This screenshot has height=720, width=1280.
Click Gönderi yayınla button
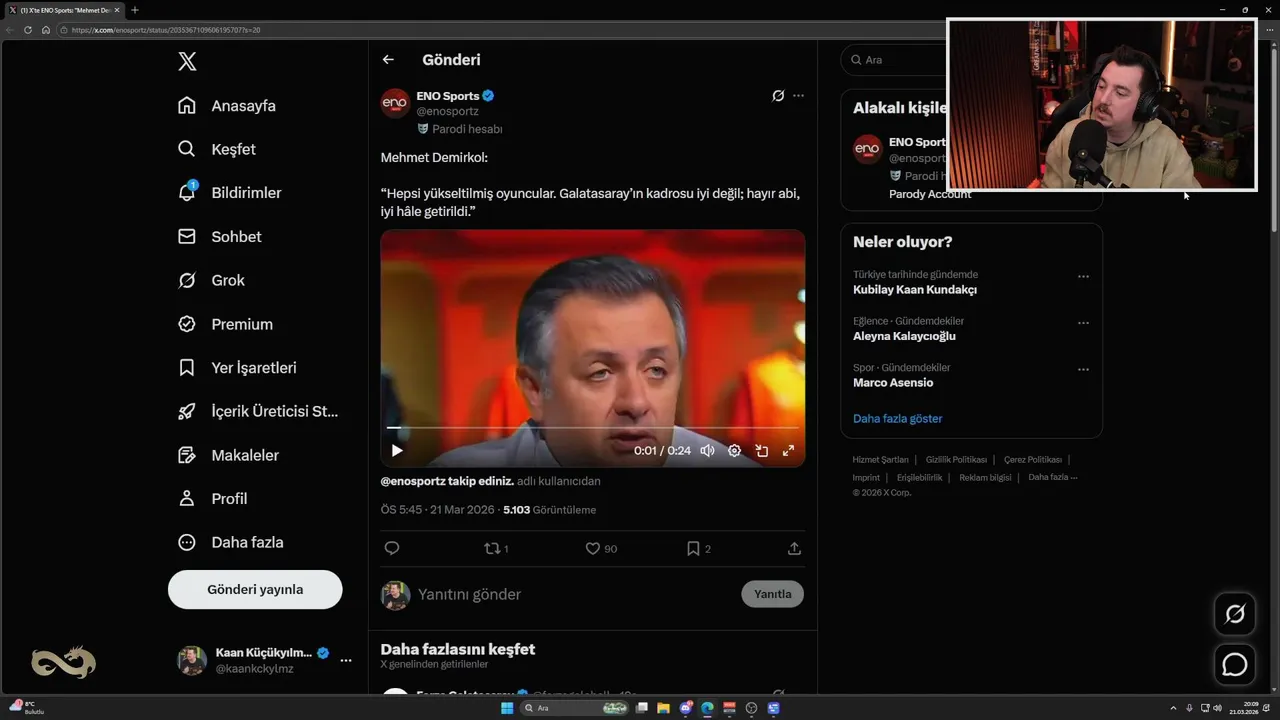[255, 589]
